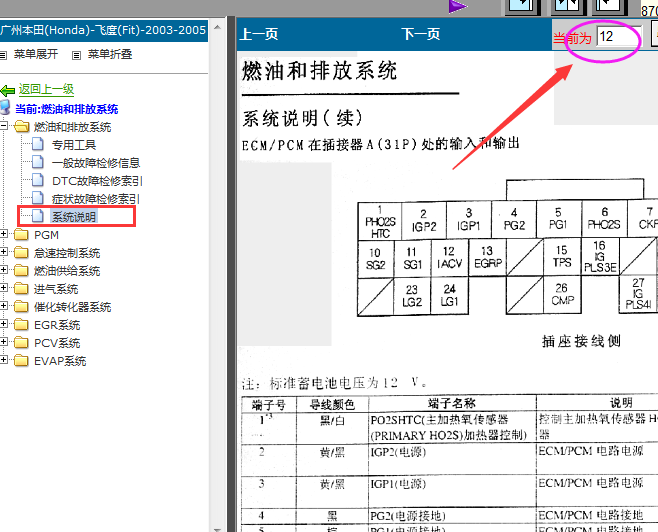Follow the 返回上一级 link
The height and width of the screenshot is (532, 658).
point(46,89)
